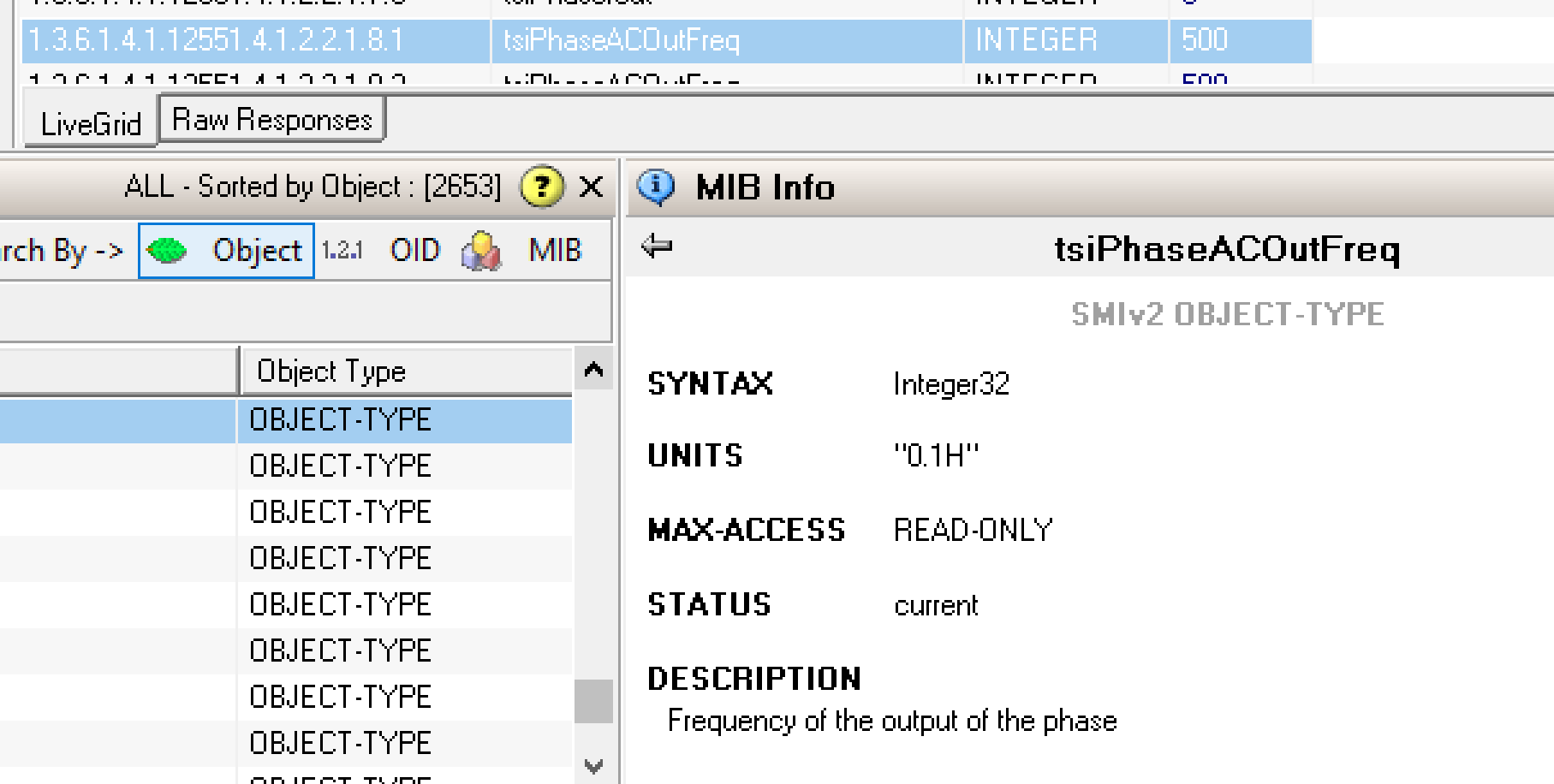Click the back arrow in MIB Info
The height and width of the screenshot is (784, 1554).
point(657,247)
